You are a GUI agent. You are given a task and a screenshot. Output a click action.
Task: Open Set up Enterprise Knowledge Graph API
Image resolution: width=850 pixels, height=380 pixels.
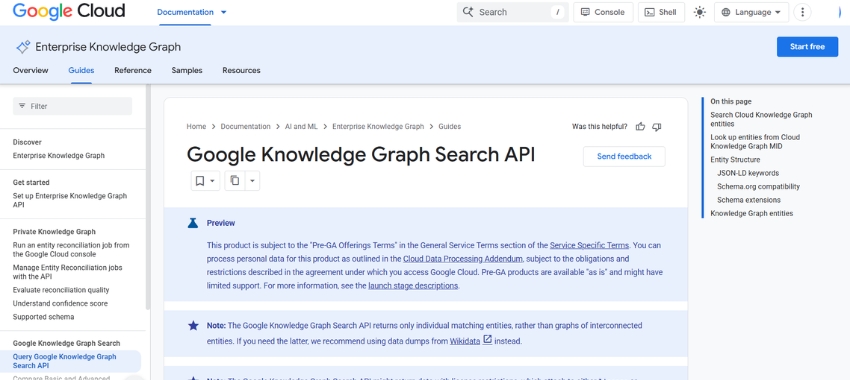(x=70, y=201)
